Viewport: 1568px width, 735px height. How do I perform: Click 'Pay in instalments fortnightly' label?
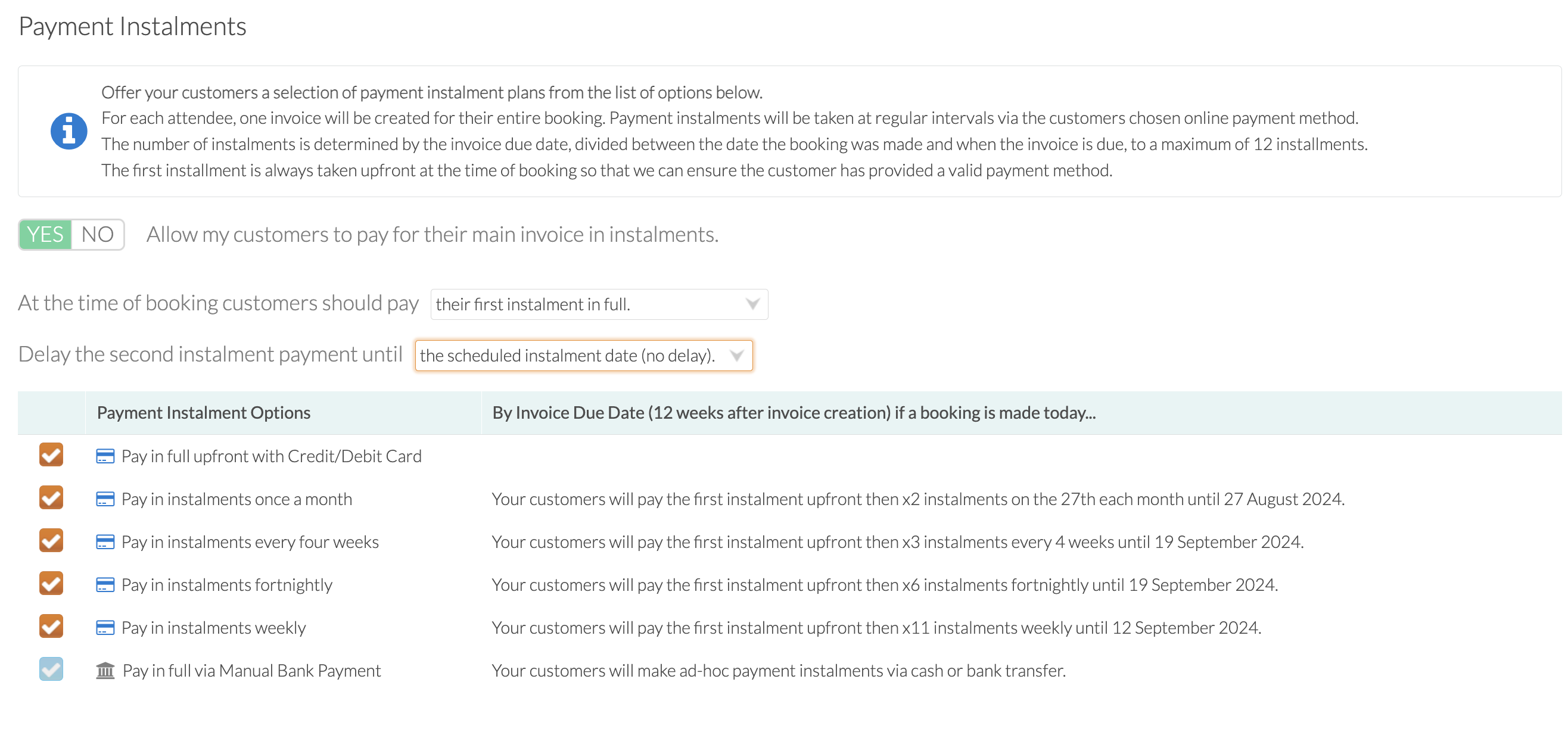pyautogui.click(x=227, y=585)
